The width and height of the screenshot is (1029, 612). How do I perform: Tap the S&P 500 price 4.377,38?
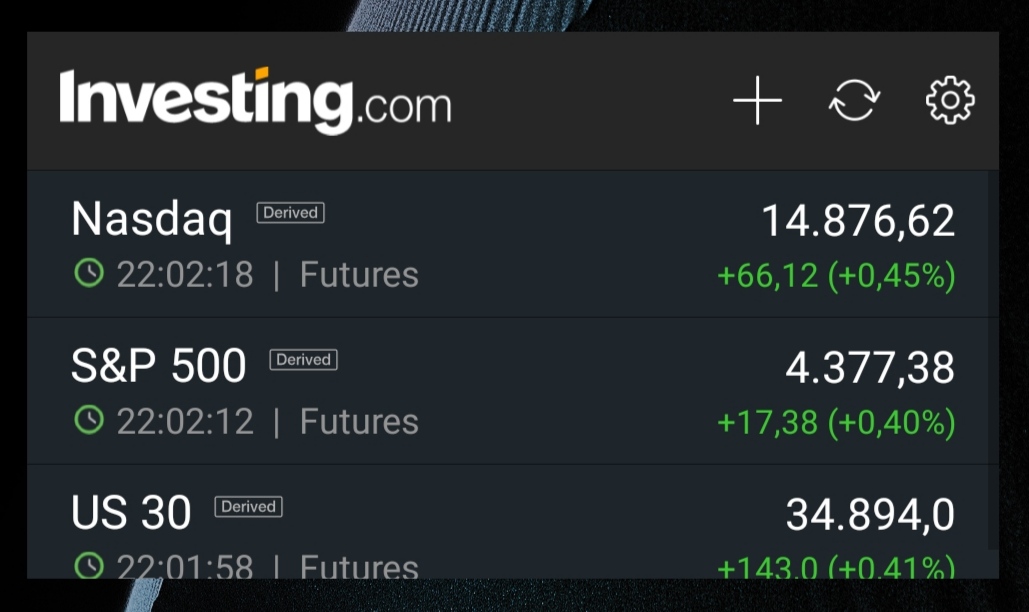869,367
